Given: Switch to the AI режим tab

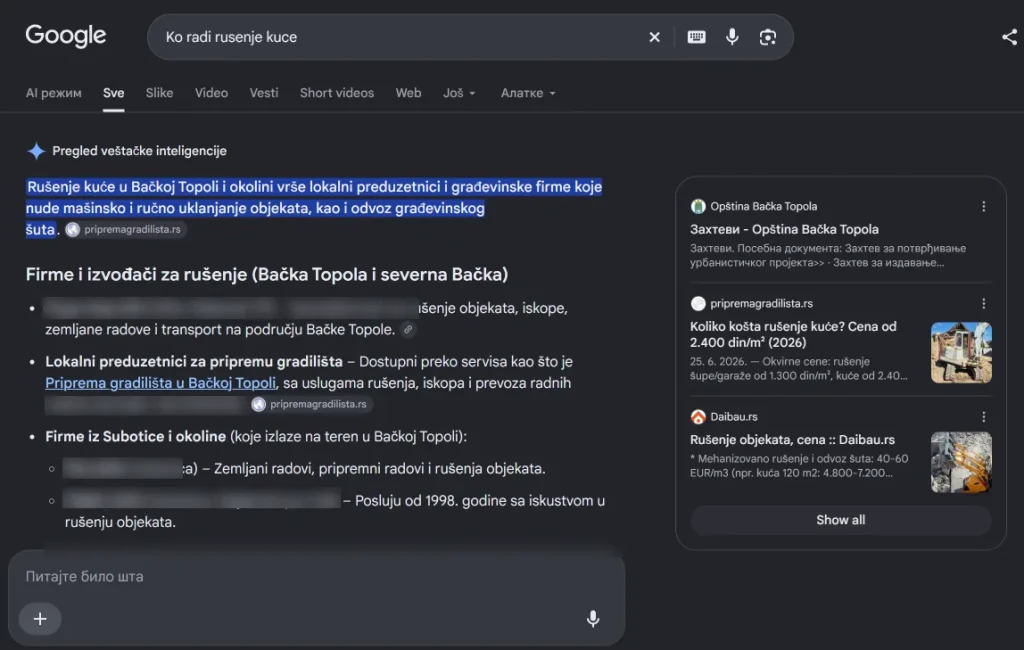Looking at the screenshot, I should 54,93.
